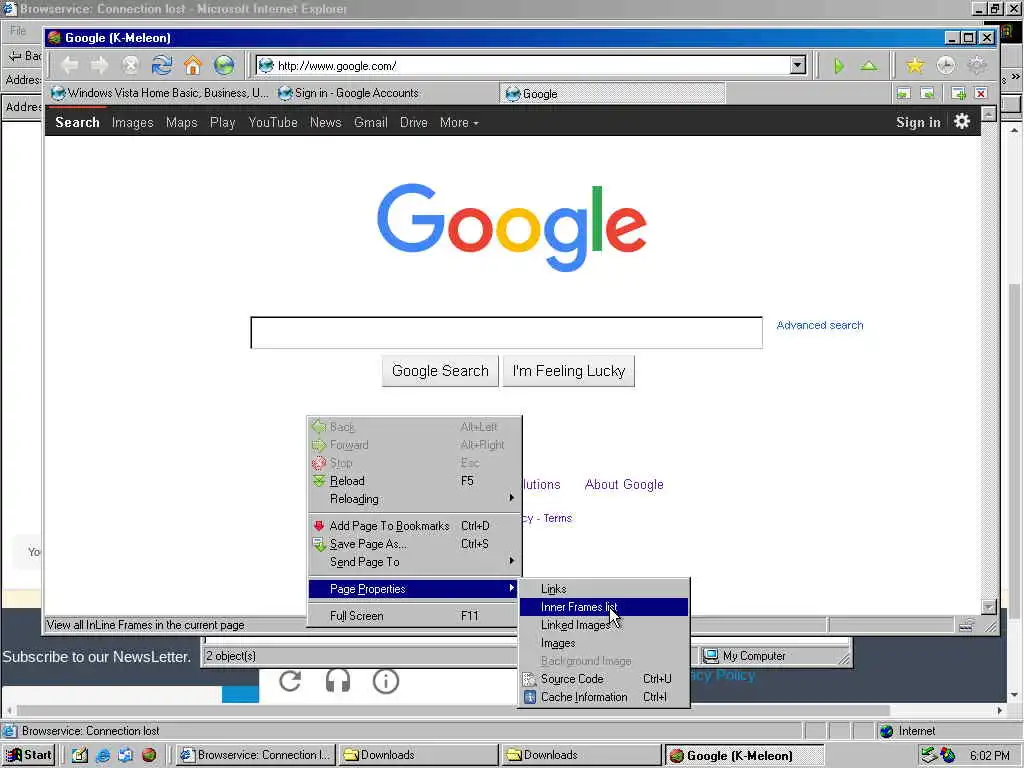Launch Internet Explorer from quick launch

click(x=103, y=755)
